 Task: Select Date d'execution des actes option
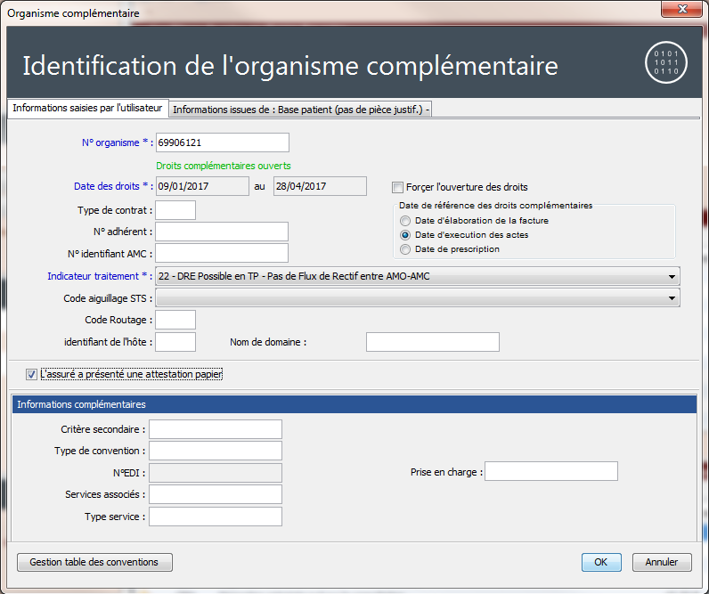(x=405, y=235)
